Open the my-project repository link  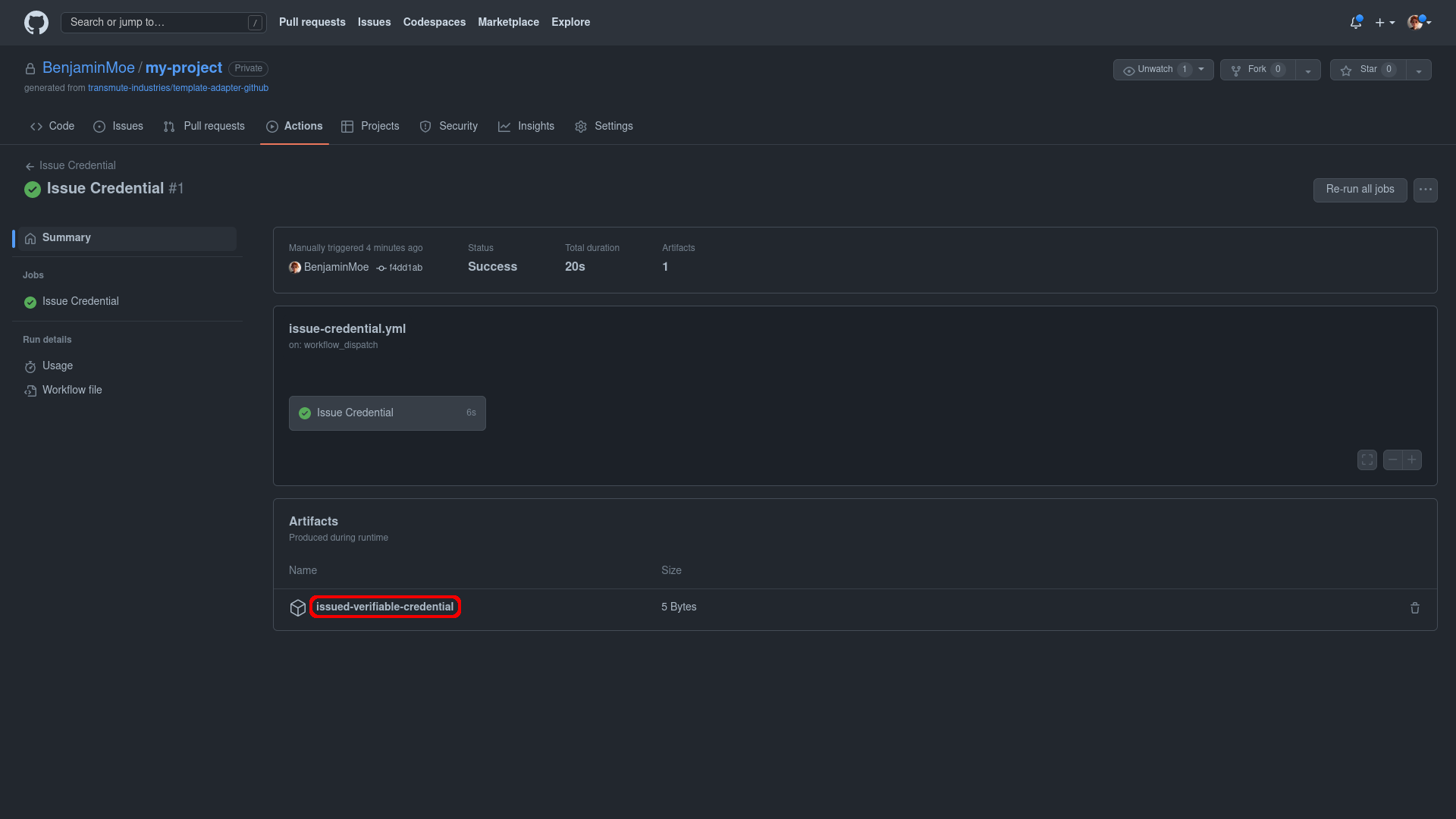184,67
